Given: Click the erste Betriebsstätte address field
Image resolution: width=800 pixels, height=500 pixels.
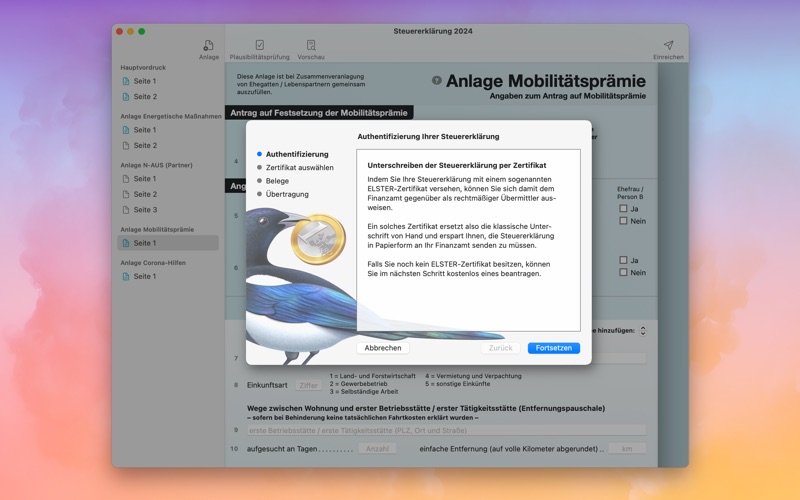Looking at the screenshot, I should 446,430.
